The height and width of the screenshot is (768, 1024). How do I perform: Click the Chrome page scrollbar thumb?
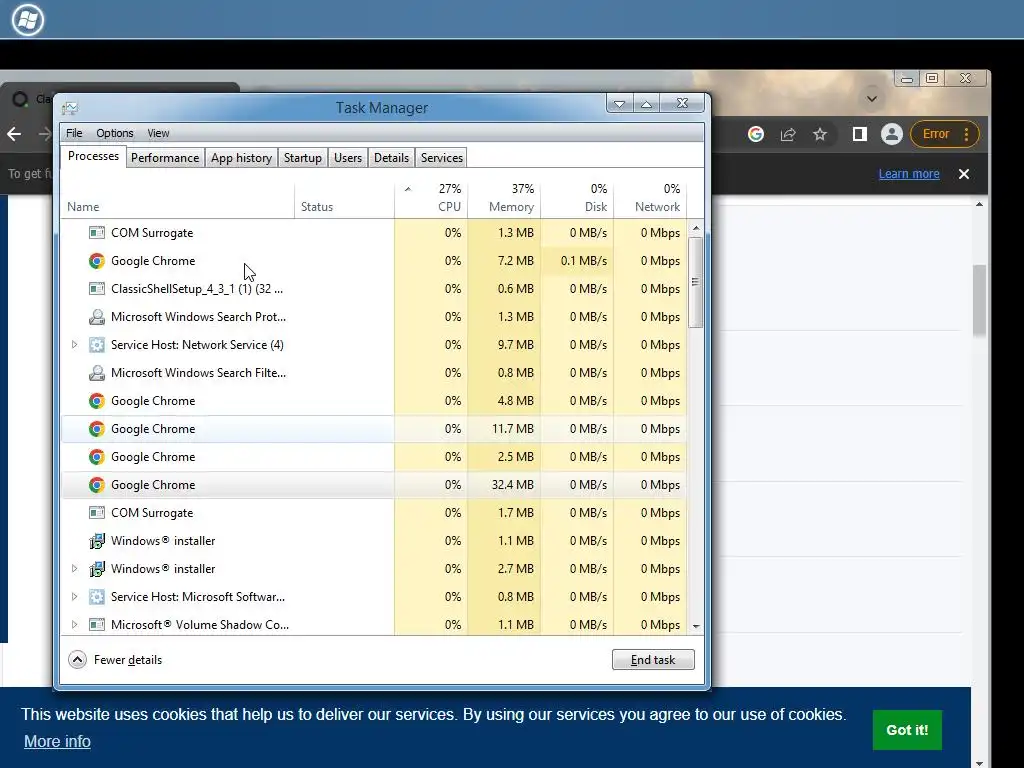pyautogui.click(x=979, y=301)
